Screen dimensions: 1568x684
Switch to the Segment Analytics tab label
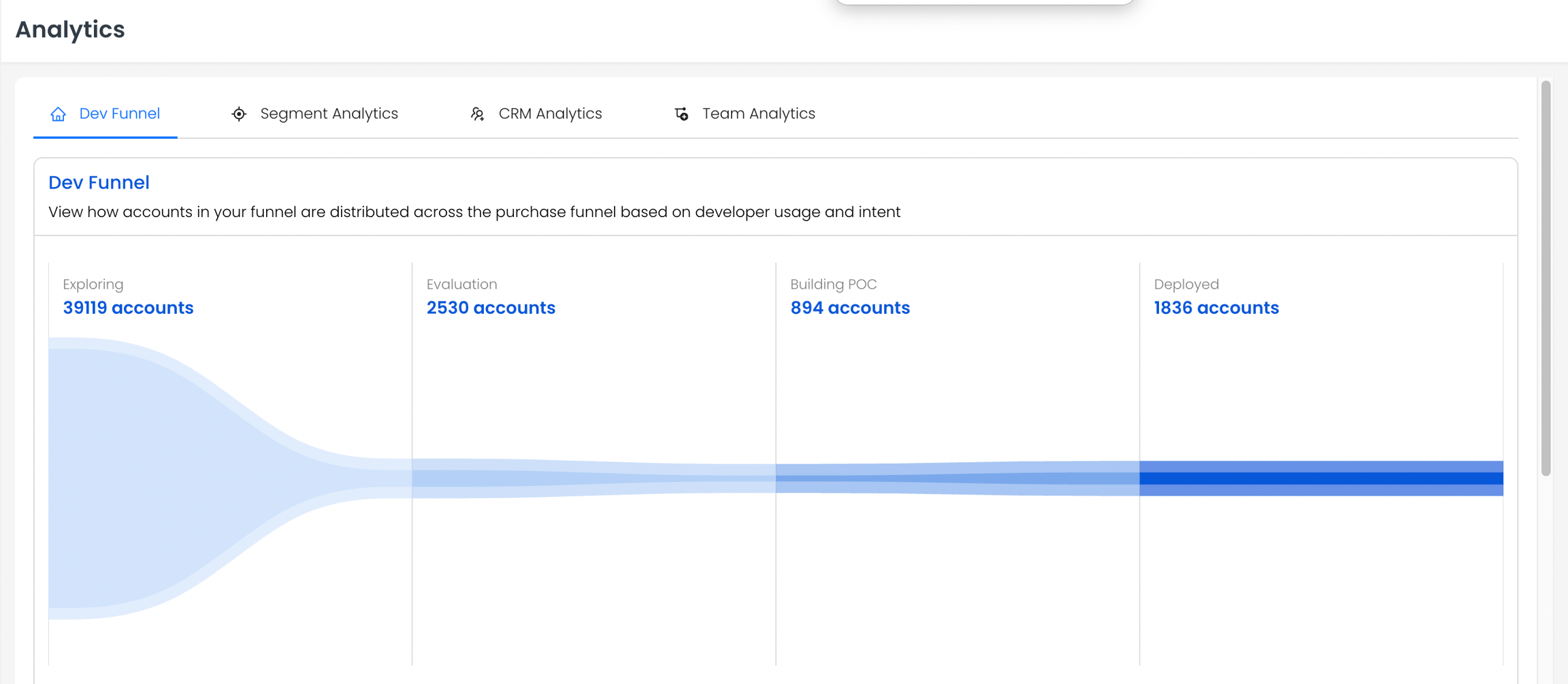pyautogui.click(x=329, y=114)
